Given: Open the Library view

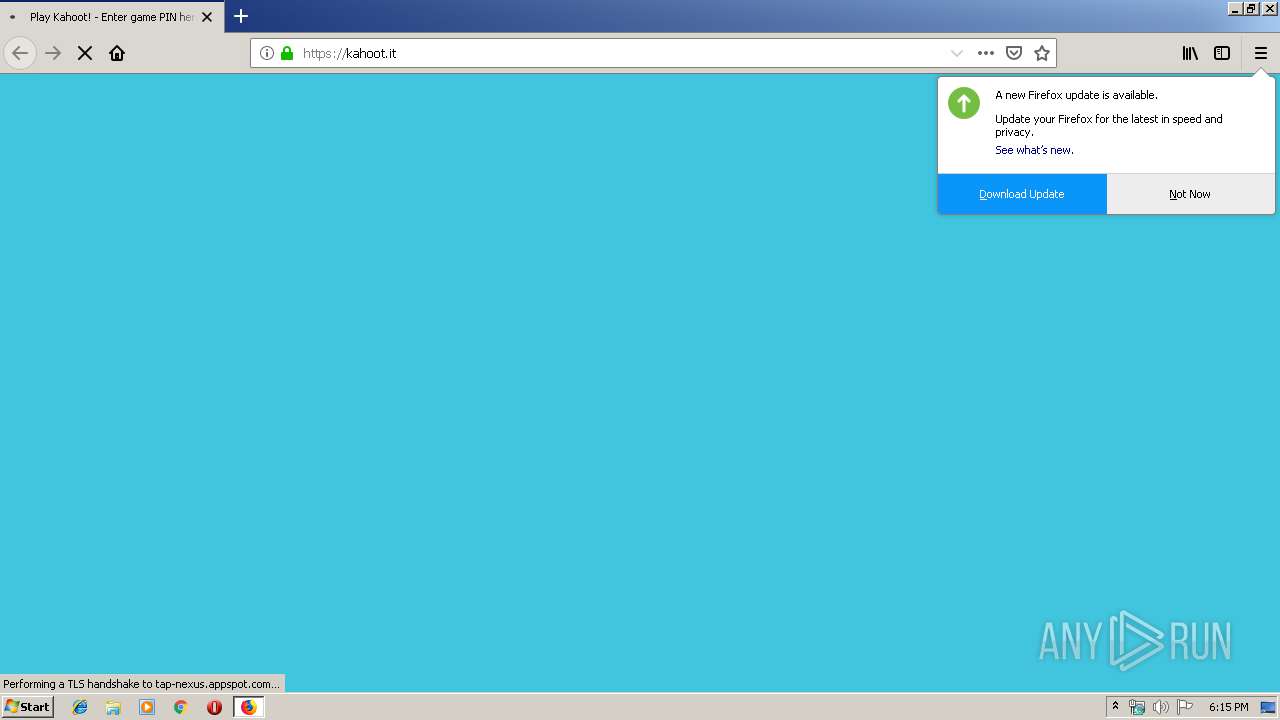Looking at the screenshot, I should [1190, 53].
